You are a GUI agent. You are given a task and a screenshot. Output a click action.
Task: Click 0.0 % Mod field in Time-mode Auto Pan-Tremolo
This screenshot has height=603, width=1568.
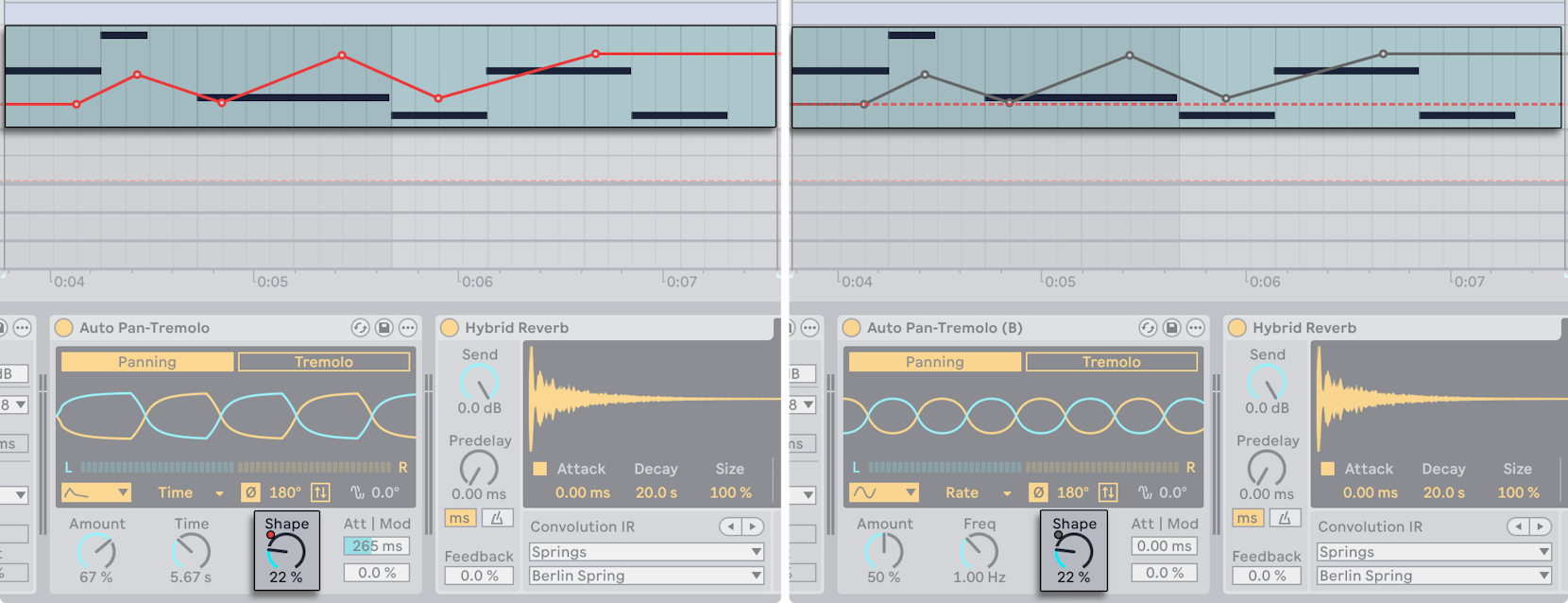pyautogui.click(x=377, y=573)
